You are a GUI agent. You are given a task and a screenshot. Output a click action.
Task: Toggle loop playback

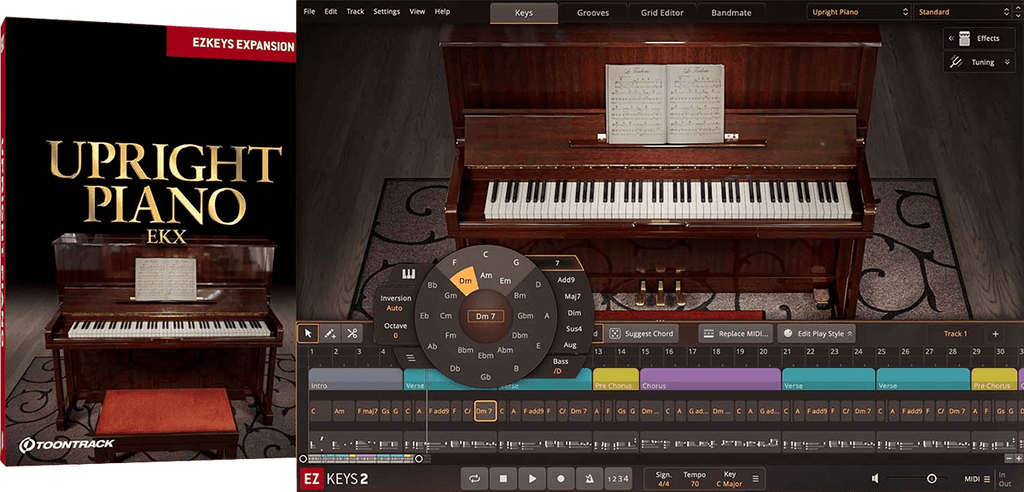pos(475,479)
